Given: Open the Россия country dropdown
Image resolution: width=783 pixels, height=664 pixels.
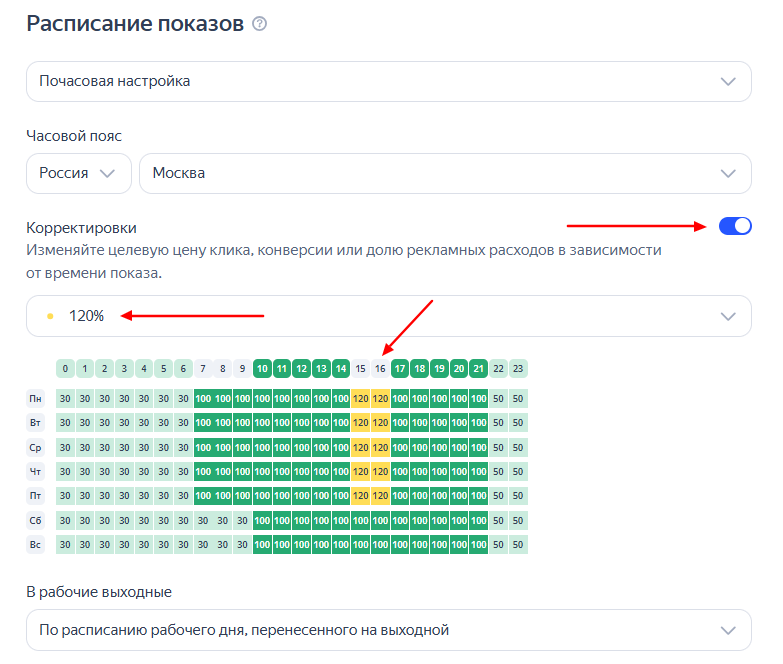Looking at the screenshot, I should (x=78, y=173).
